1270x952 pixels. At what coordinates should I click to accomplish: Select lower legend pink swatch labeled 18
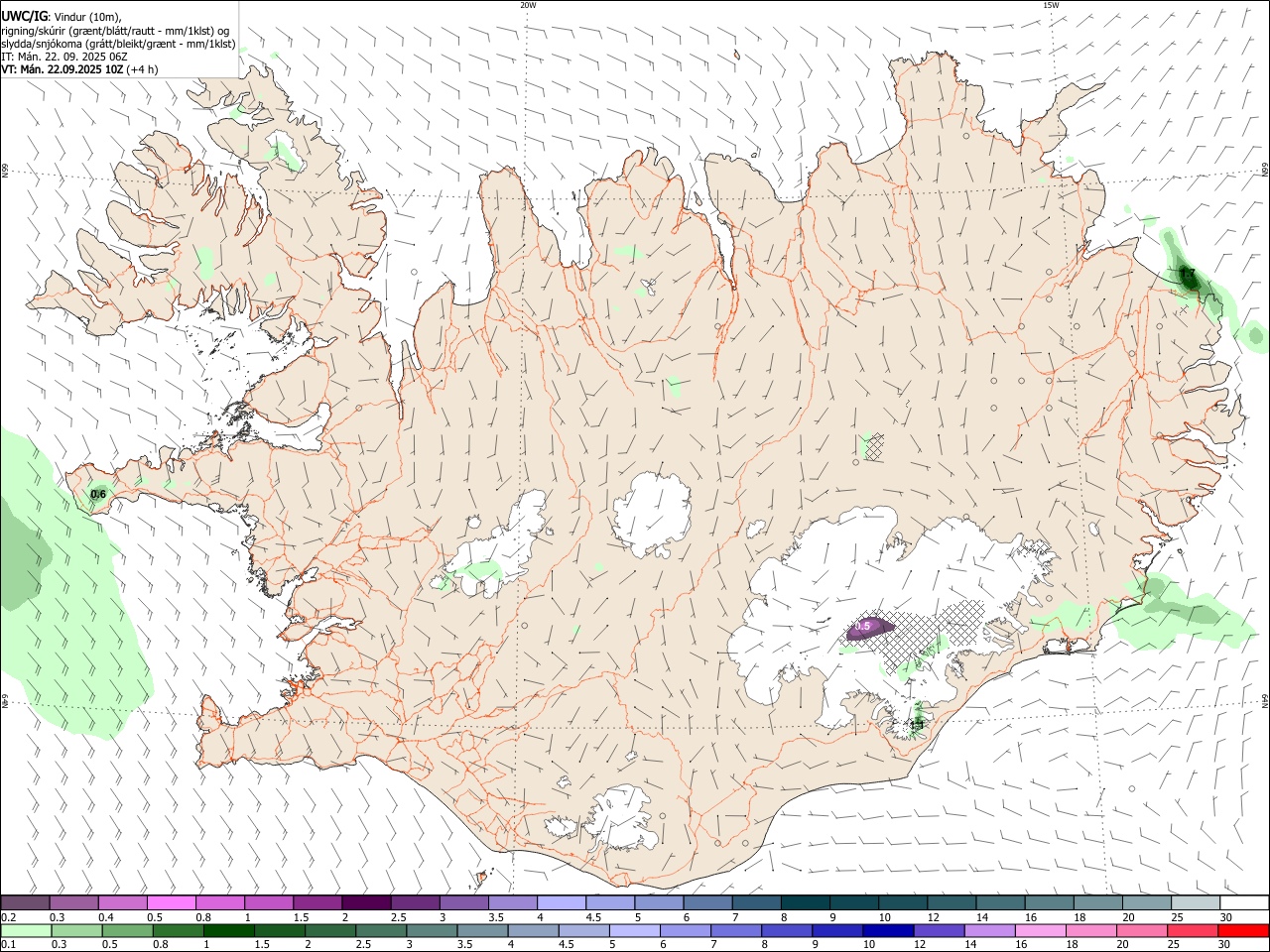tap(1091, 930)
